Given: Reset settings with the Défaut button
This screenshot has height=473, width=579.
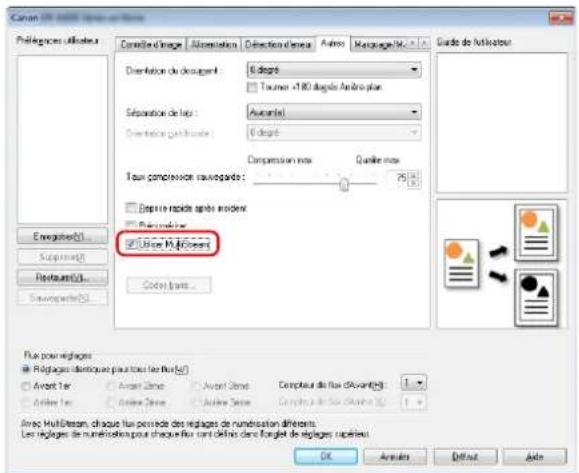Looking at the screenshot, I should point(465,456).
